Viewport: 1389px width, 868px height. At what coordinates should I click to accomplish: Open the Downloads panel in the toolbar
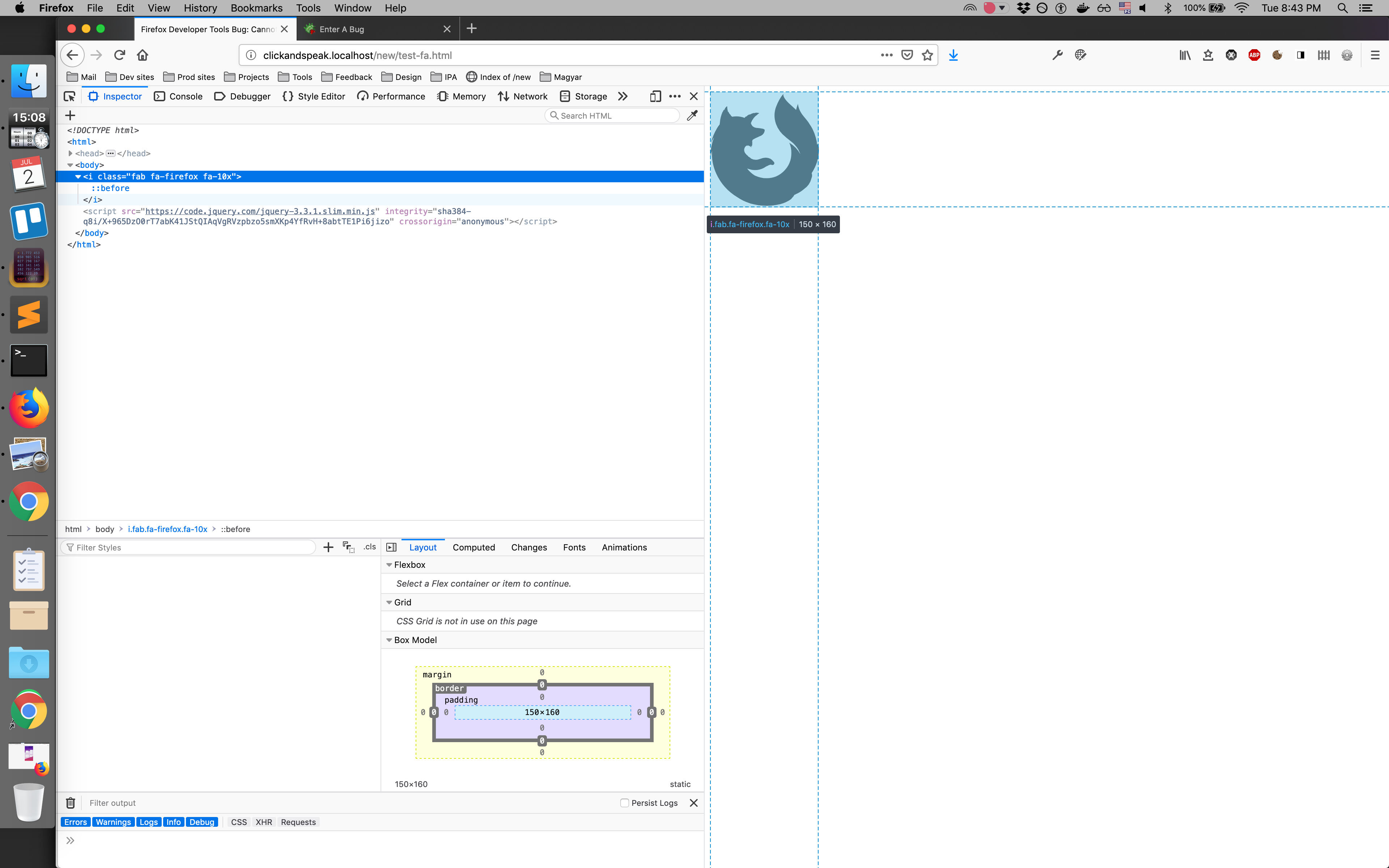pos(953,55)
